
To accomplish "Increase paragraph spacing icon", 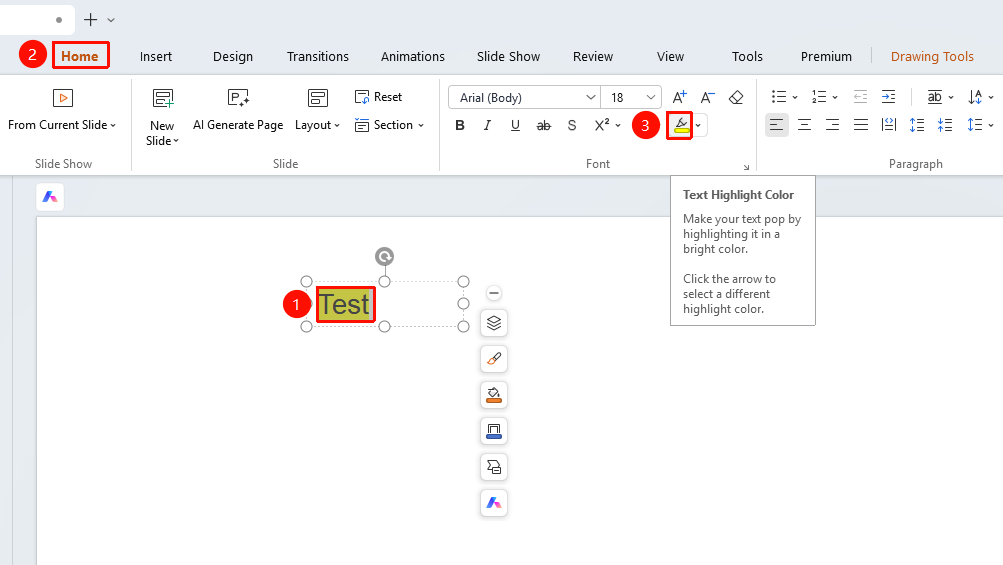I will click(x=917, y=125).
